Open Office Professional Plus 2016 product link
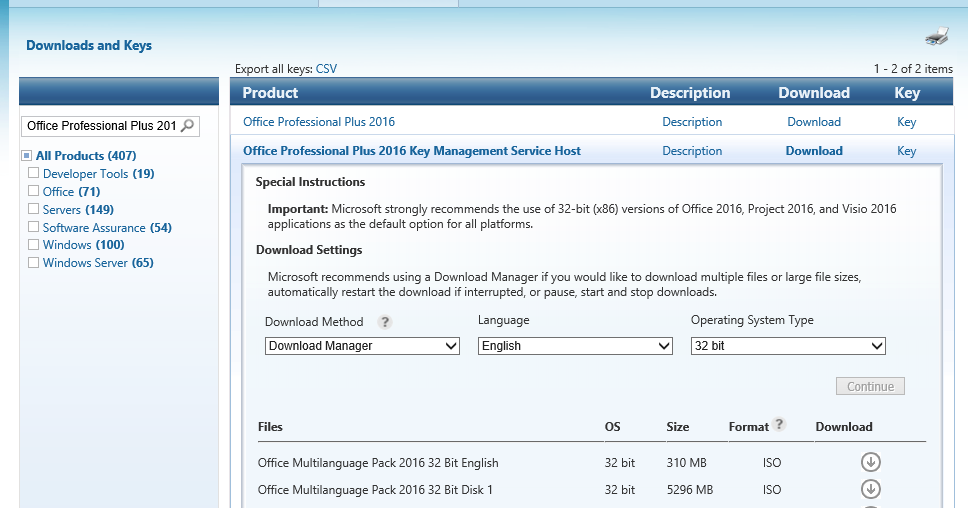The width and height of the screenshot is (968, 508). [x=319, y=122]
